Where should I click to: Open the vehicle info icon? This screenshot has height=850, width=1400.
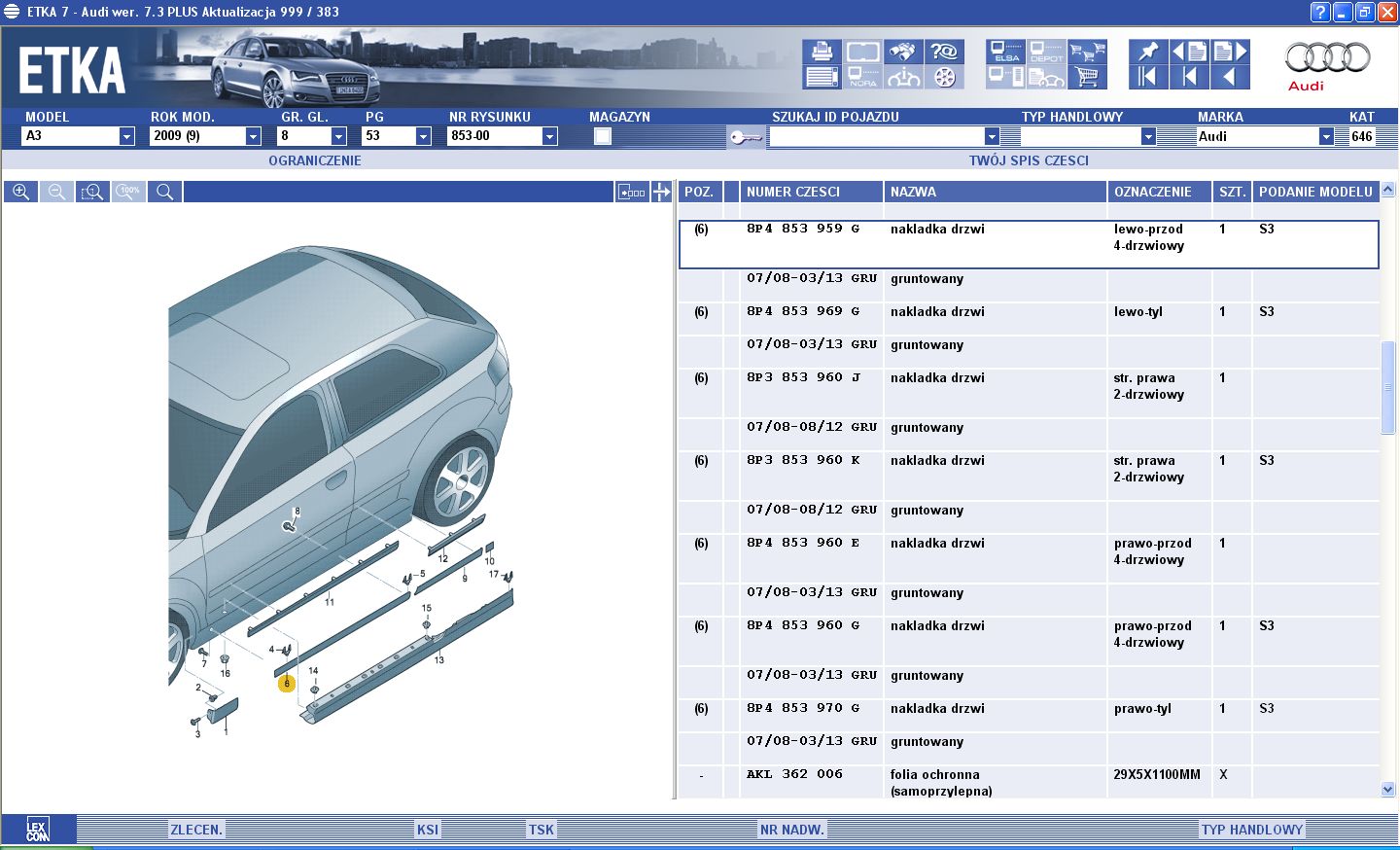tap(903, 77)
